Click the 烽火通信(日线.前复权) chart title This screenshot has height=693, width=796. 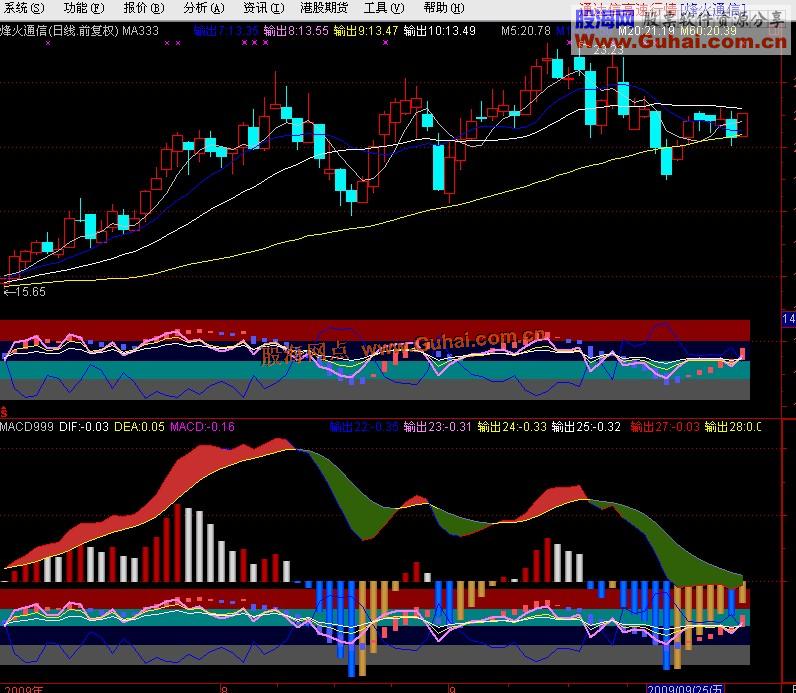pos(59,30)
